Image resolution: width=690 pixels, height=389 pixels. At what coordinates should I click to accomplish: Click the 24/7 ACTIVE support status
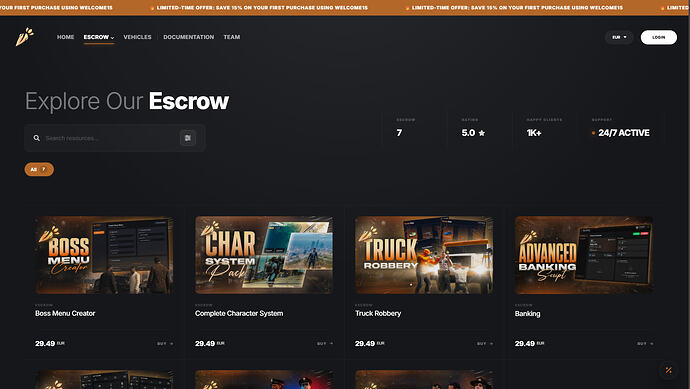tap(621, 133)
